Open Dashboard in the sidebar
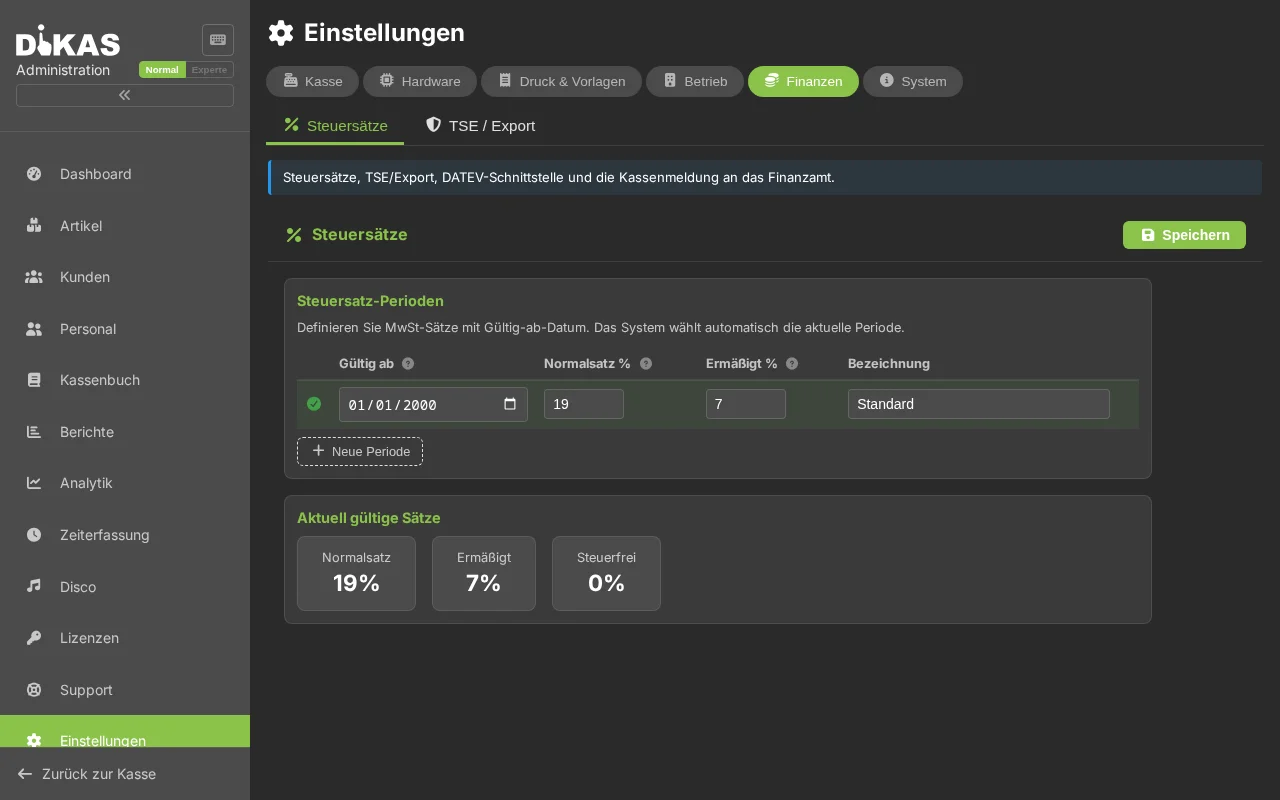 pyautogui.click(x=125, y=174)
